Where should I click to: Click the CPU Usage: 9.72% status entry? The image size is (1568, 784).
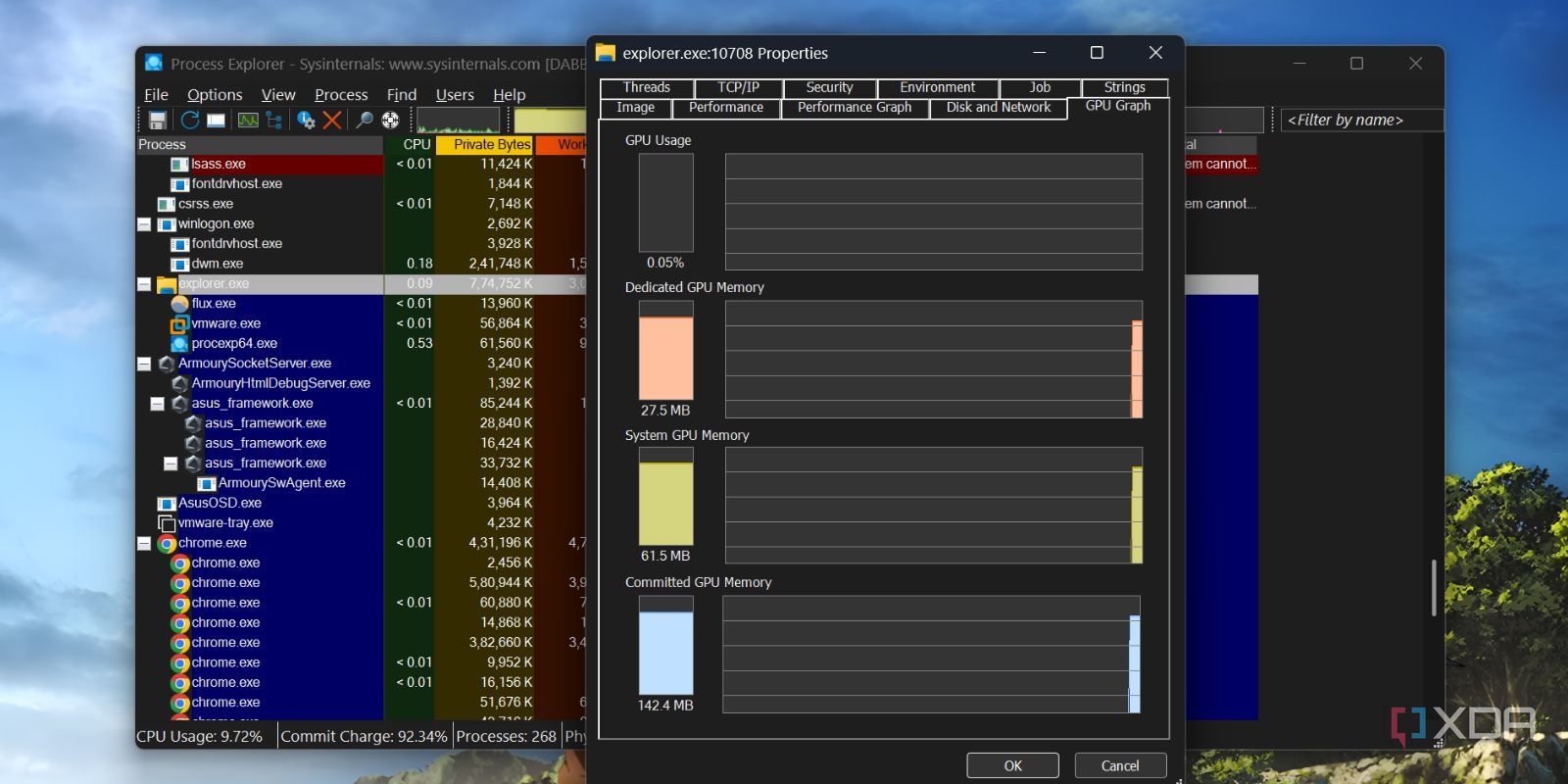coord(201,736)
